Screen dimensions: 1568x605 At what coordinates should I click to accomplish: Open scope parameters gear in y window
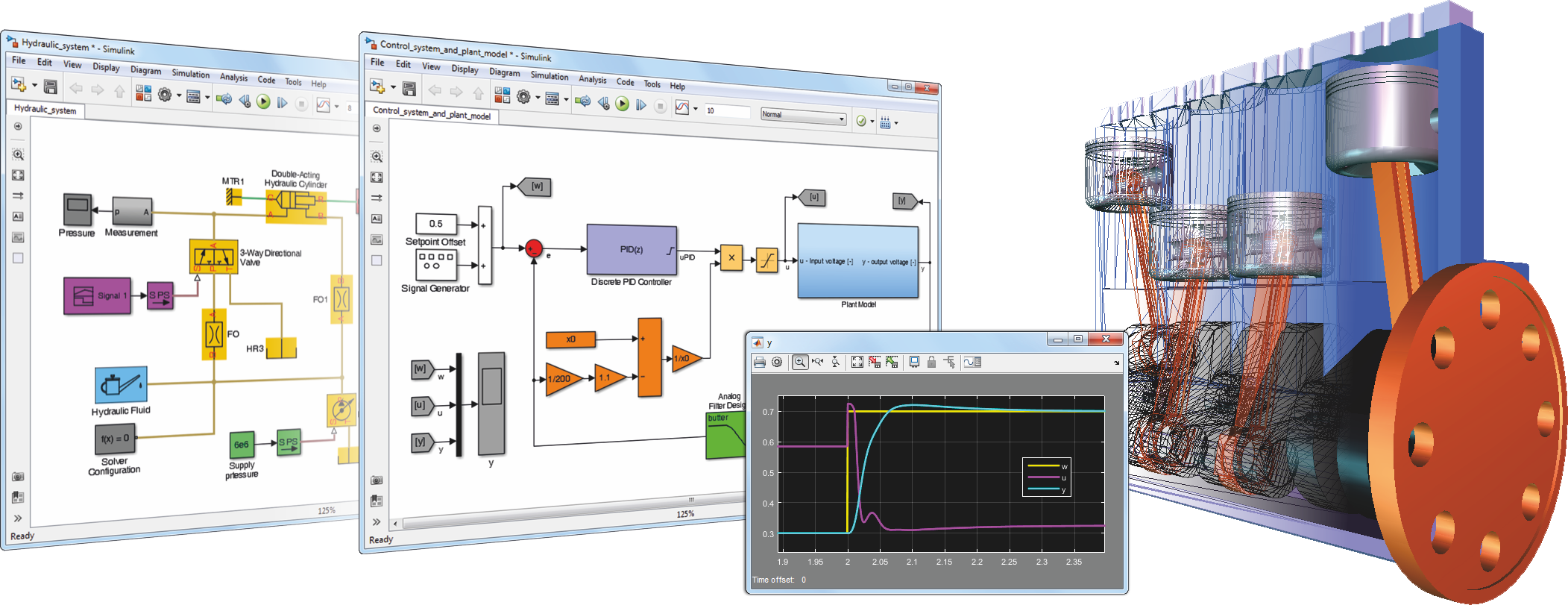coord(777,362)
